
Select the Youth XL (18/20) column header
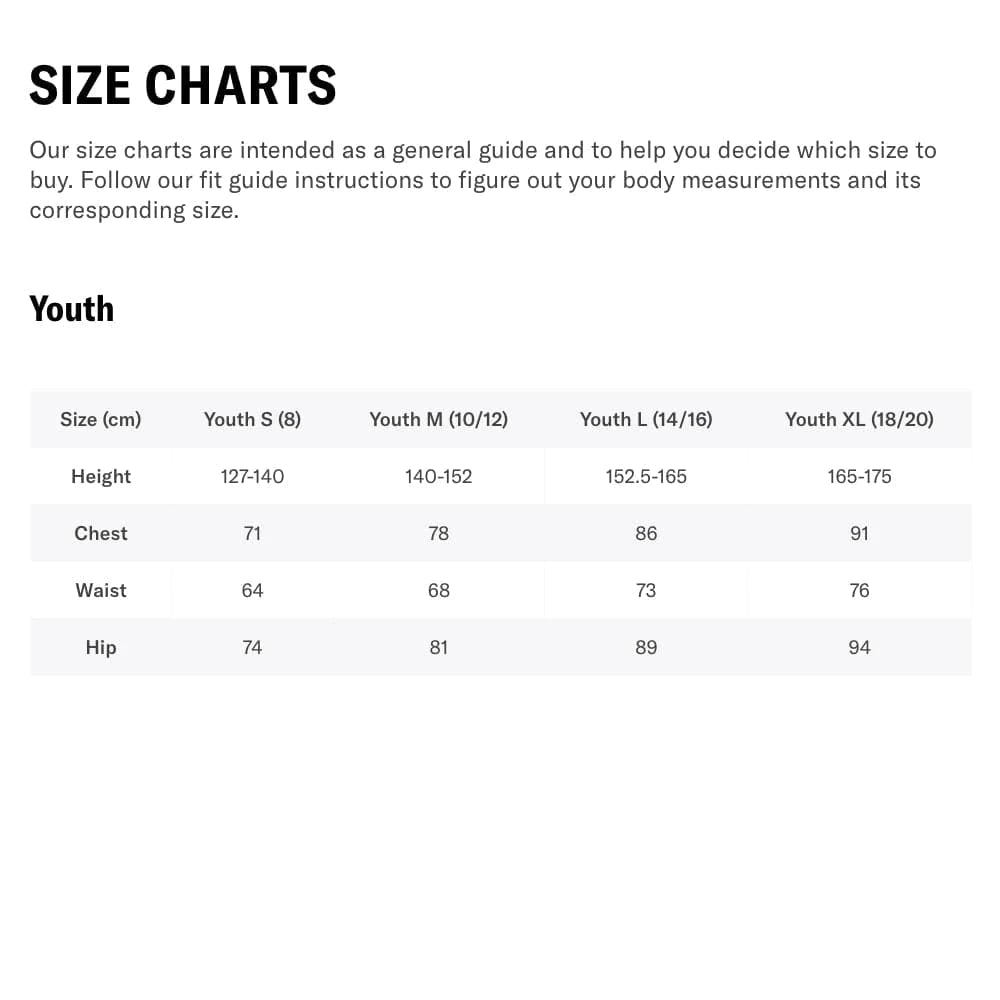pos(859,419)
